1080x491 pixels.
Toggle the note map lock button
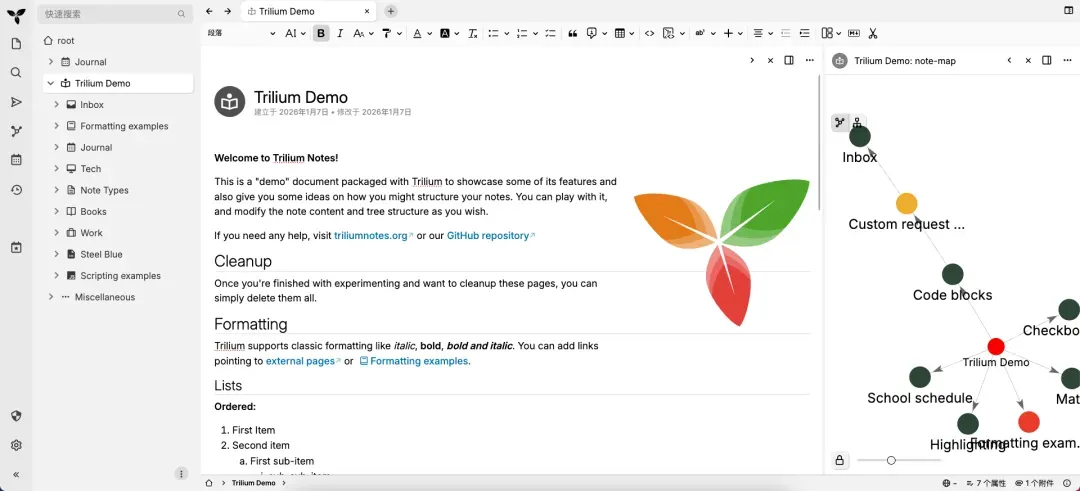coord(839,460)
